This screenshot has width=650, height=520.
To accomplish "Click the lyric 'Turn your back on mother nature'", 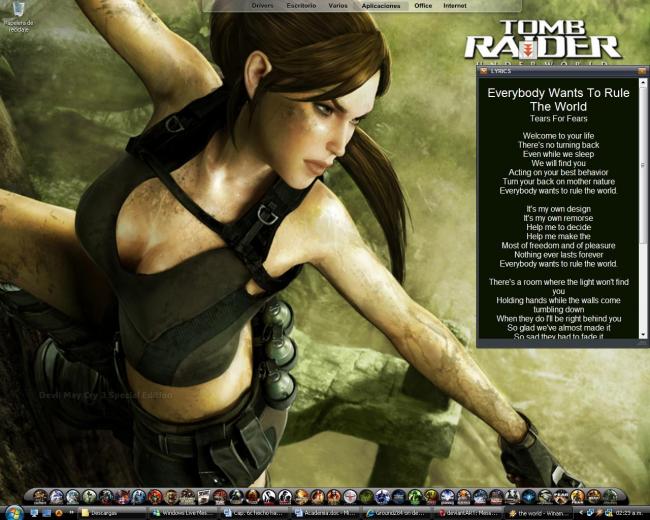I will (x=558, y=181).
